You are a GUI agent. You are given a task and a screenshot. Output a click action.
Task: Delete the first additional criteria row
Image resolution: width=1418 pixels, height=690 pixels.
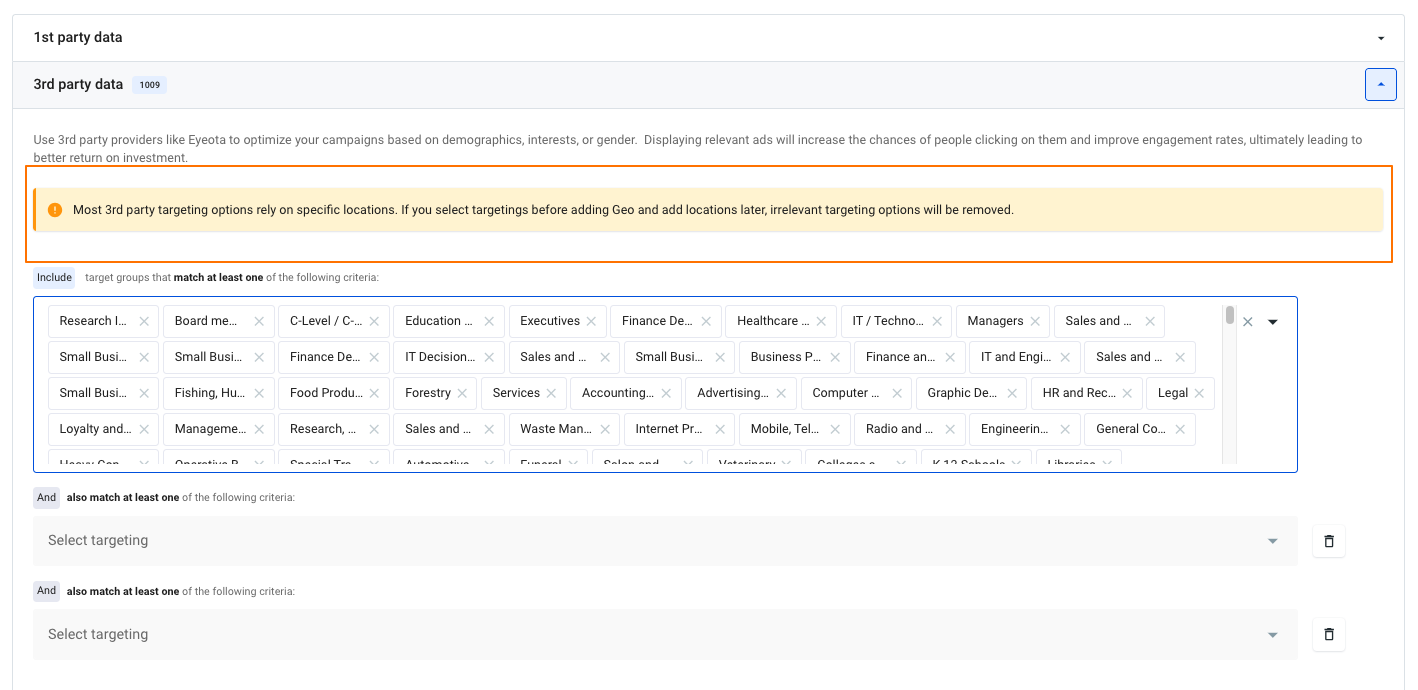tap(1329, 540)
